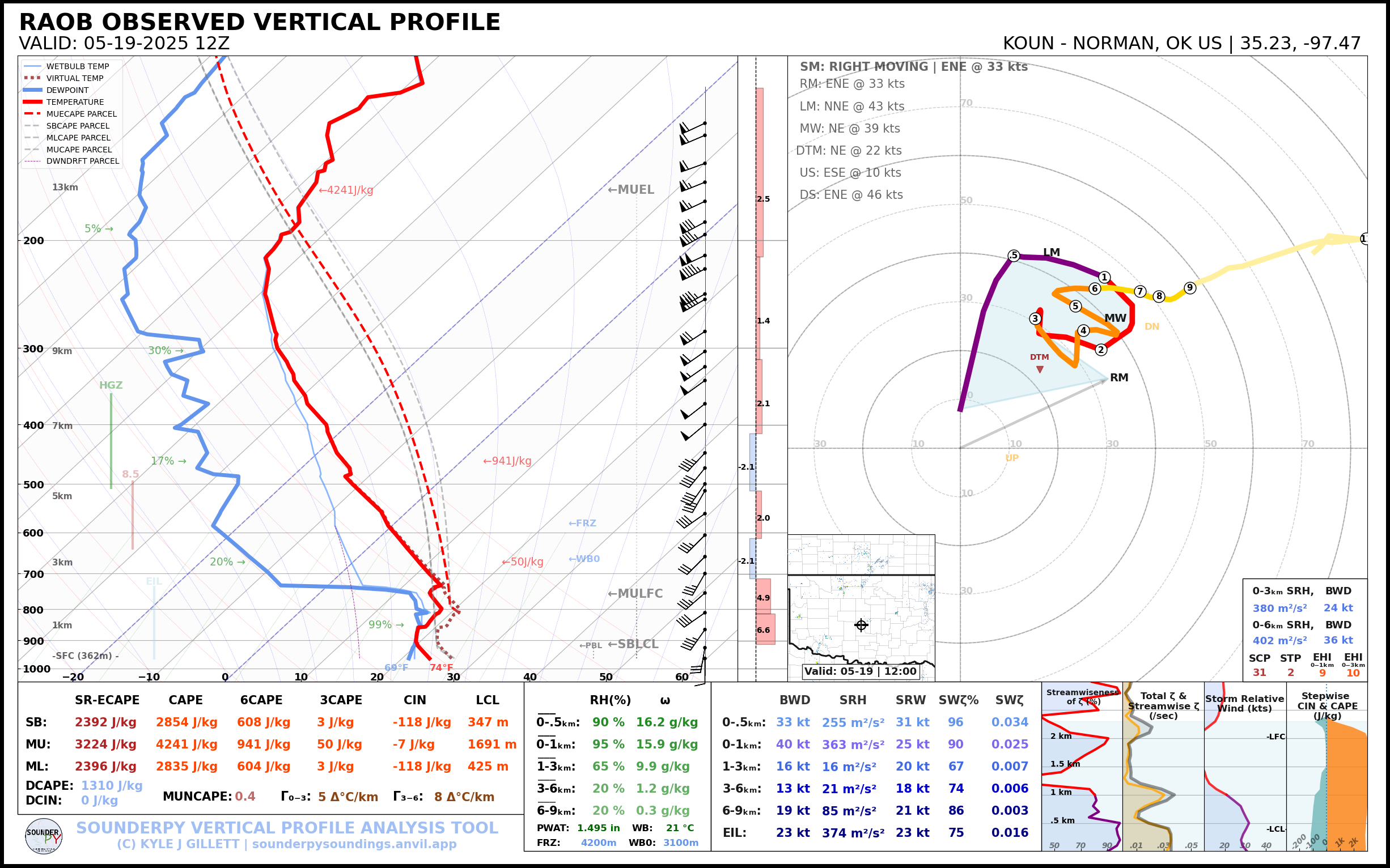Click the station crosshair on Oklahoma map
The width and height of the screenshot is (1390, 868).
(x=861, y=625)
